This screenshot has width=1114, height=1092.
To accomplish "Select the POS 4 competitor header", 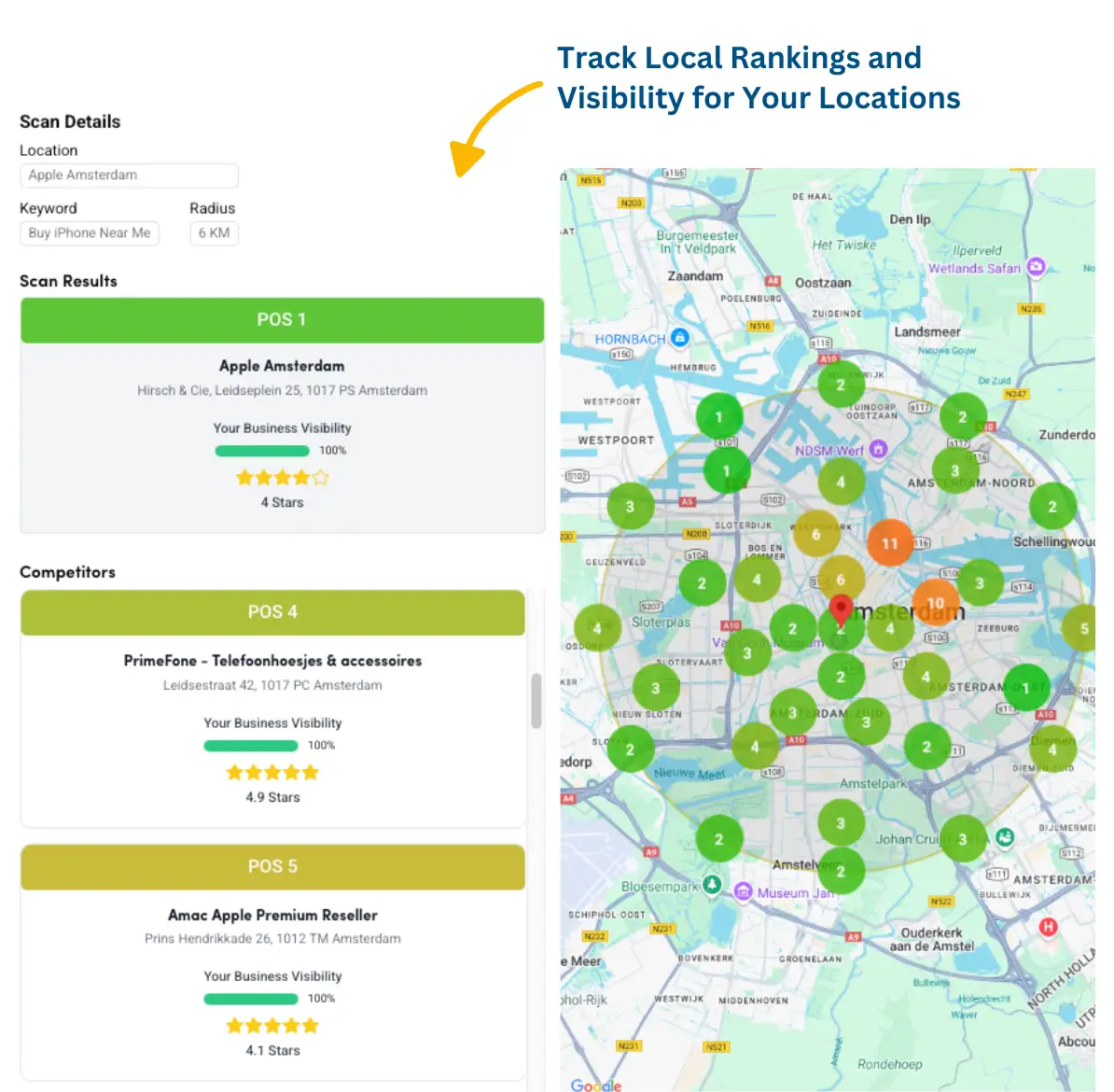I will coord(272,612).
